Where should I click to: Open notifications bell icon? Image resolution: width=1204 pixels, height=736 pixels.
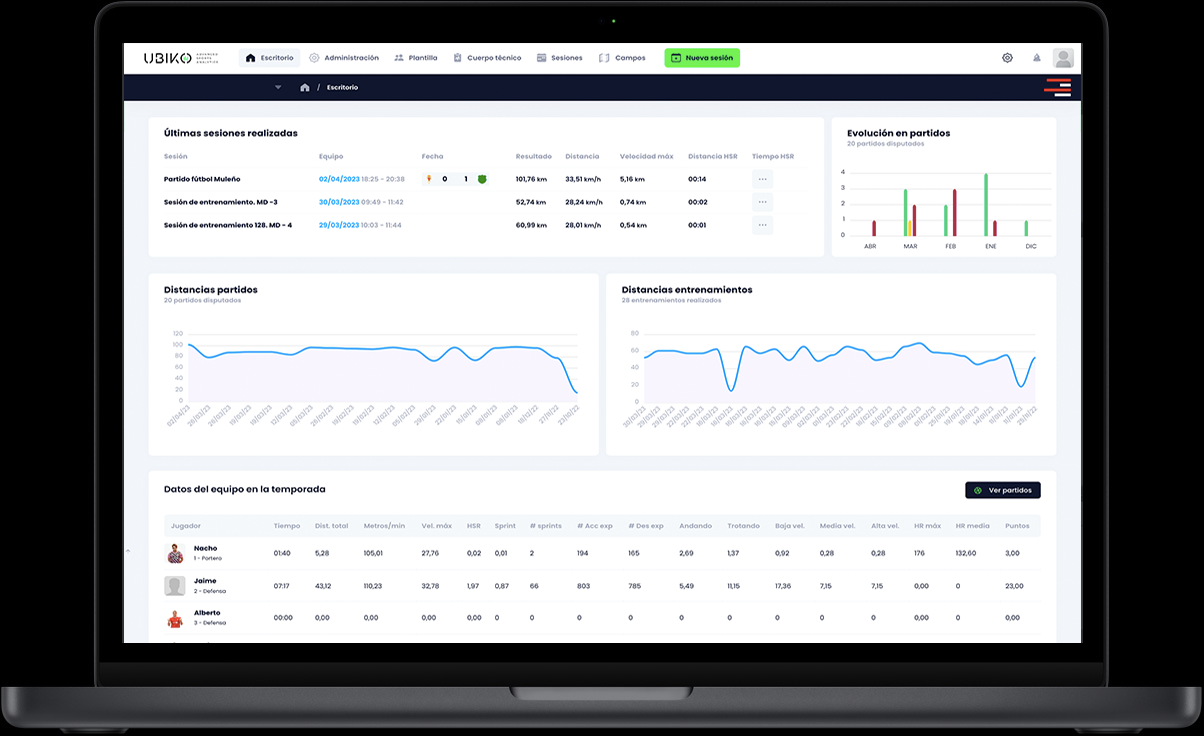pyautogui.click(x=1037, y=58)
